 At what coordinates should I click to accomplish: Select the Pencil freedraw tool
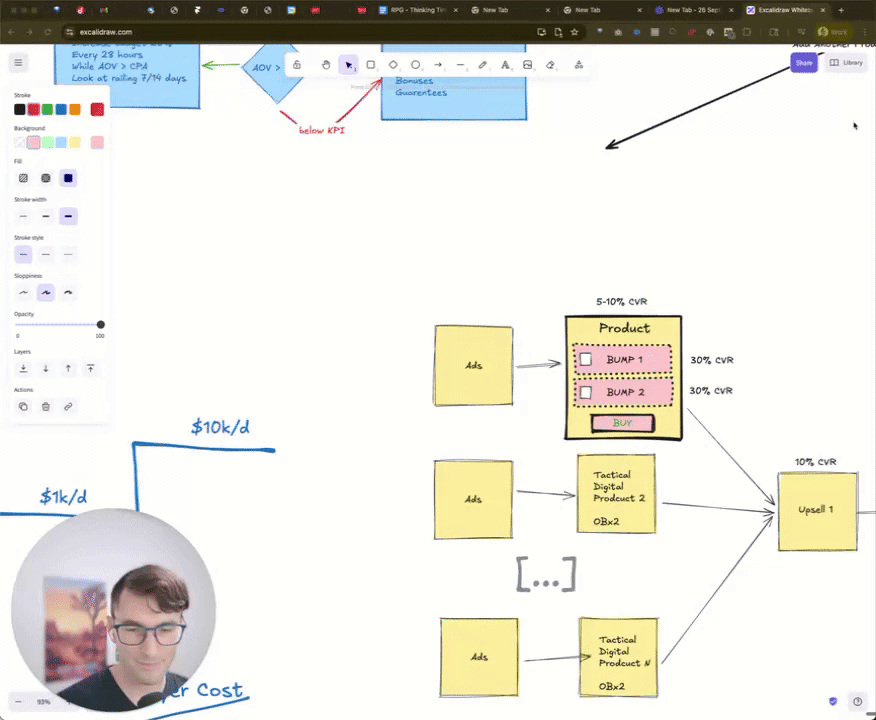[x=483, y=65]
